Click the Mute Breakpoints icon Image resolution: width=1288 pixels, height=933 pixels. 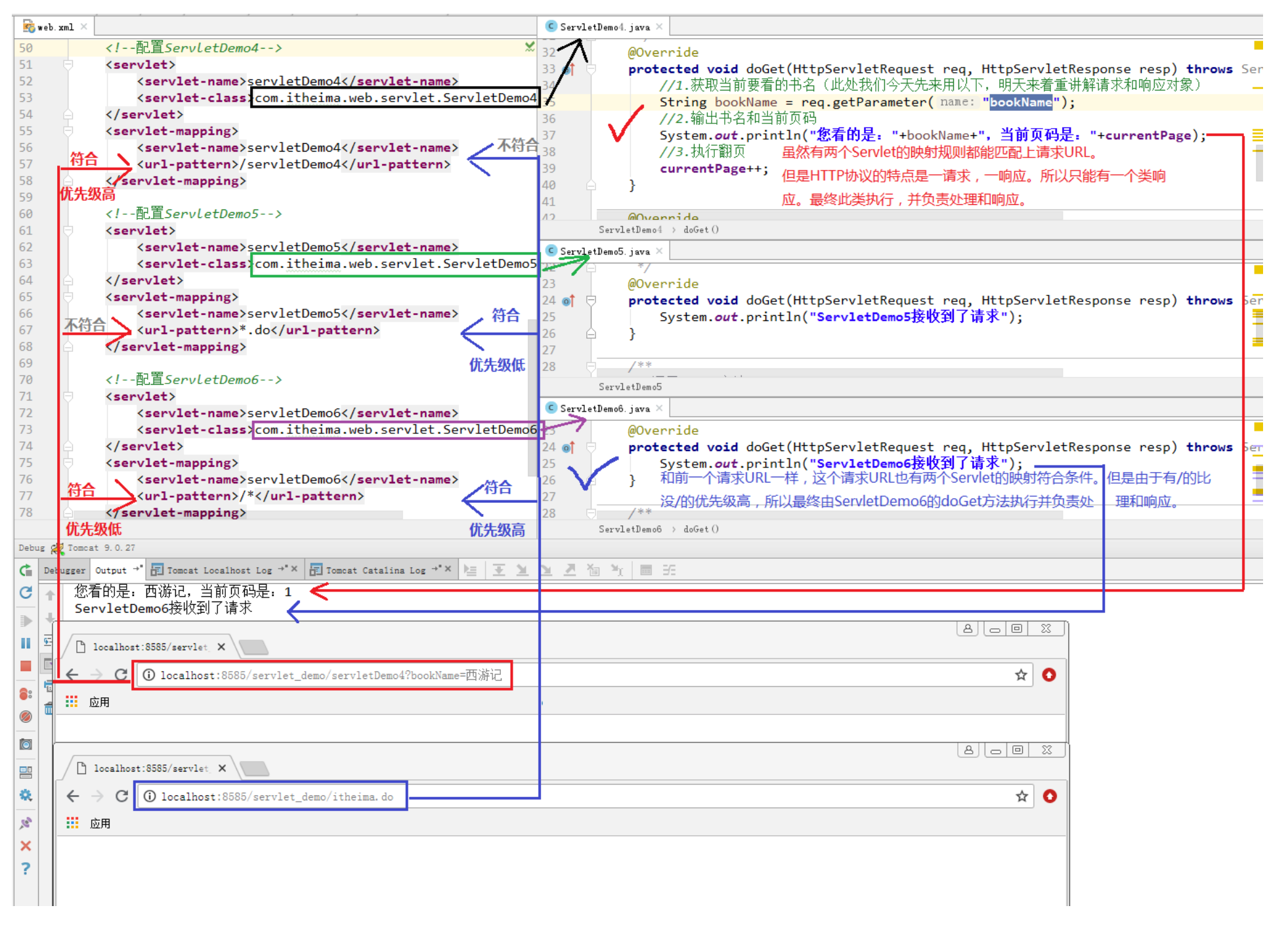[26, 716]
